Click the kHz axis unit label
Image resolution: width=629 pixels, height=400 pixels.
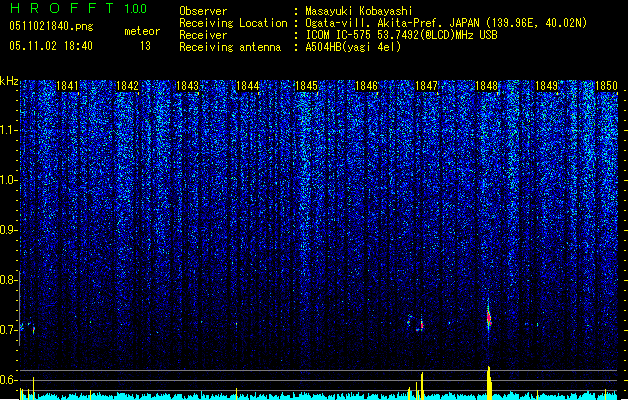point(9,81)
